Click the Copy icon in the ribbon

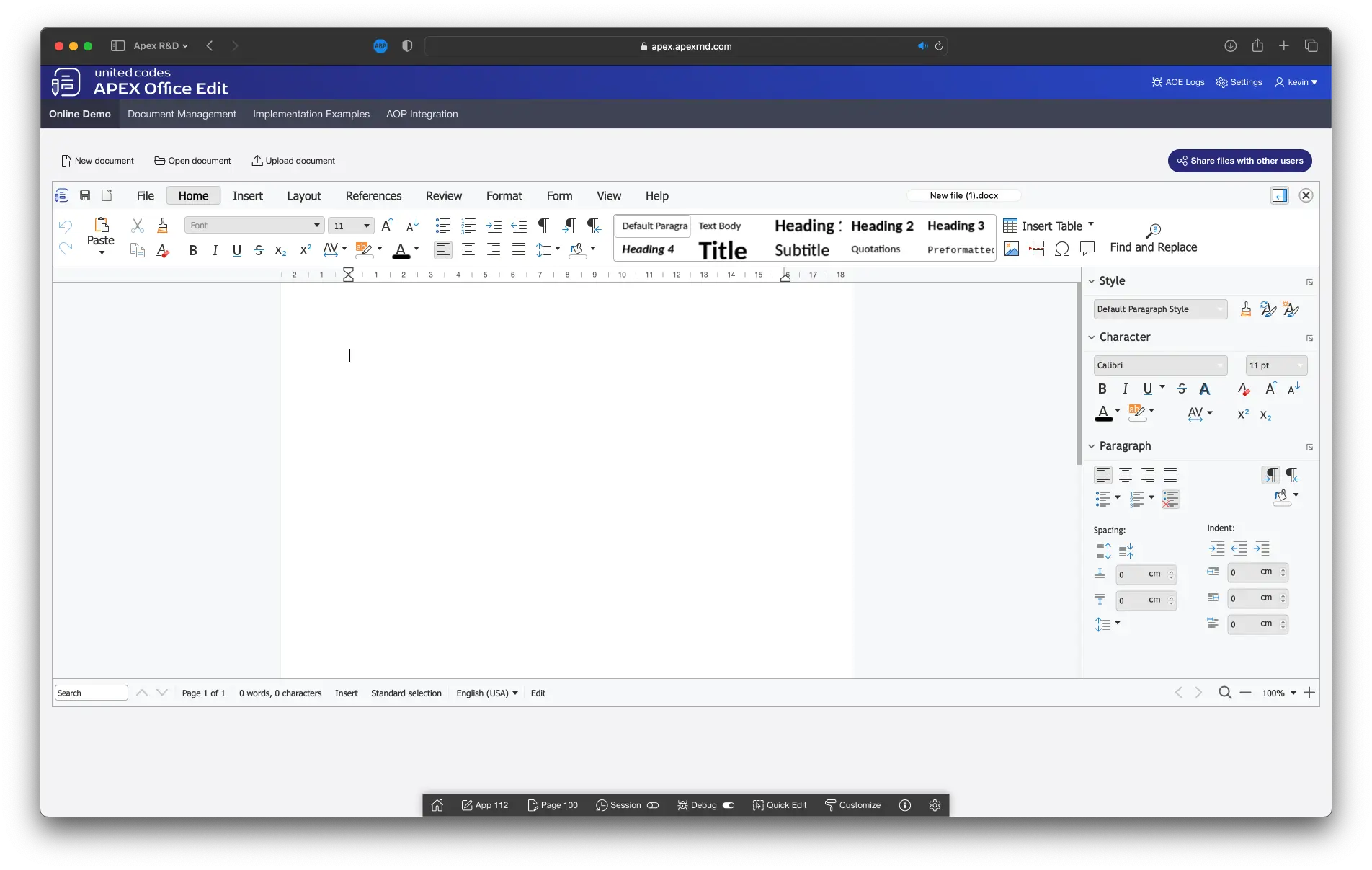pos(138,250)
